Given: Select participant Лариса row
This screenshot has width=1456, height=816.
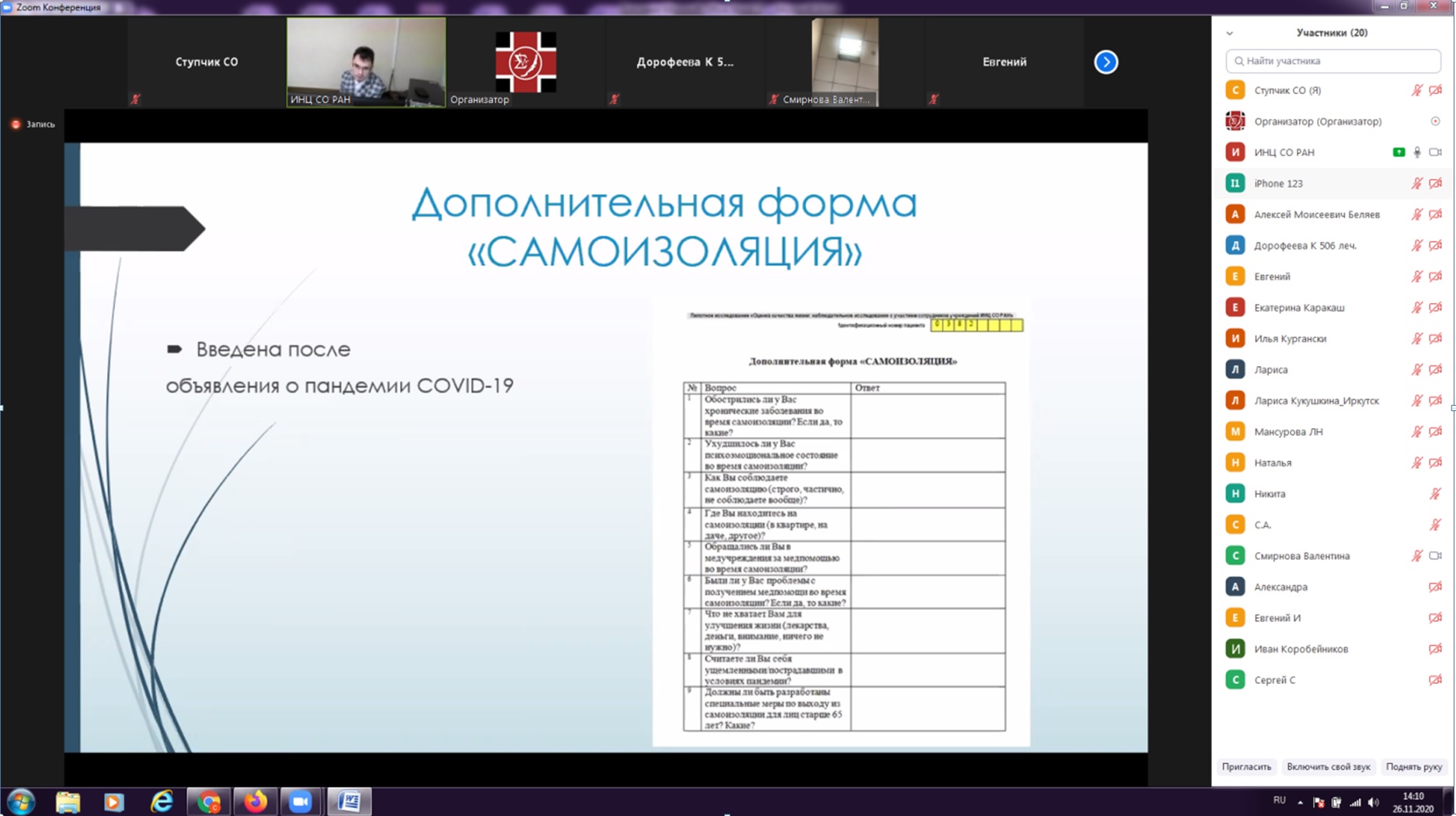Looking at the screenshot, I should pos(1332,370).
